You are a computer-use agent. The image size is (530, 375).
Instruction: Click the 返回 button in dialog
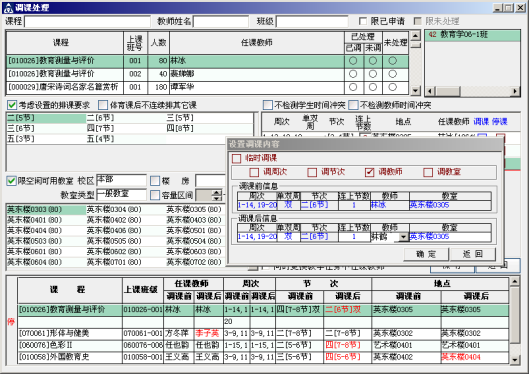pos(473,254)
